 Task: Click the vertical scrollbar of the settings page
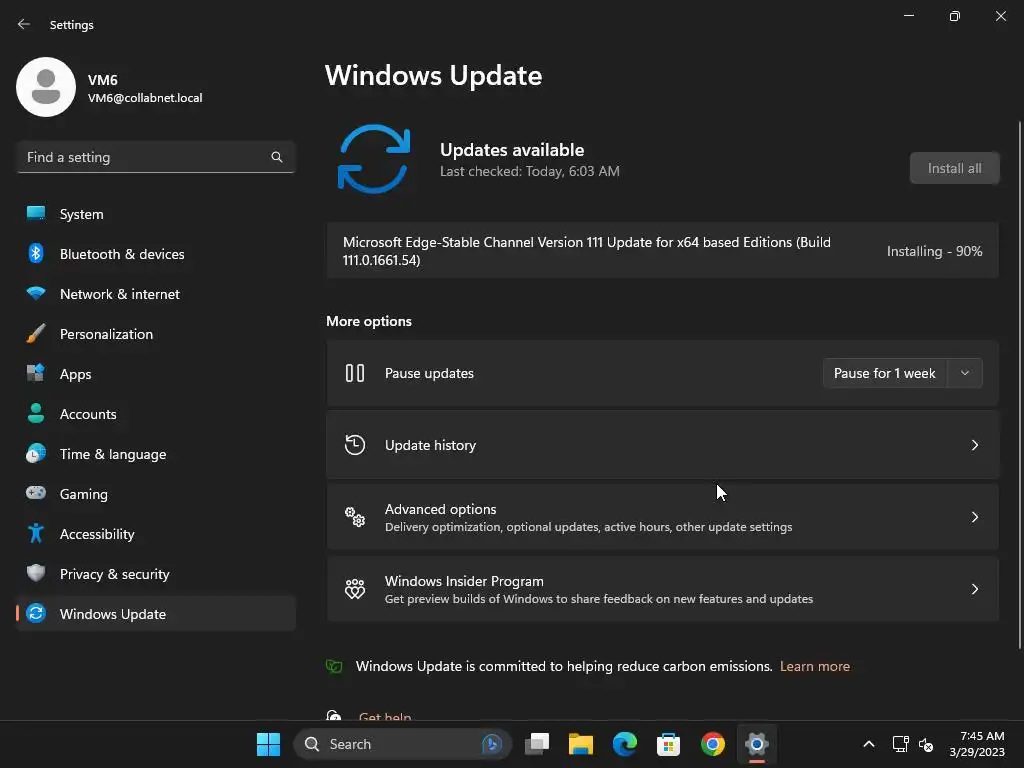[x=1019, y=385]
